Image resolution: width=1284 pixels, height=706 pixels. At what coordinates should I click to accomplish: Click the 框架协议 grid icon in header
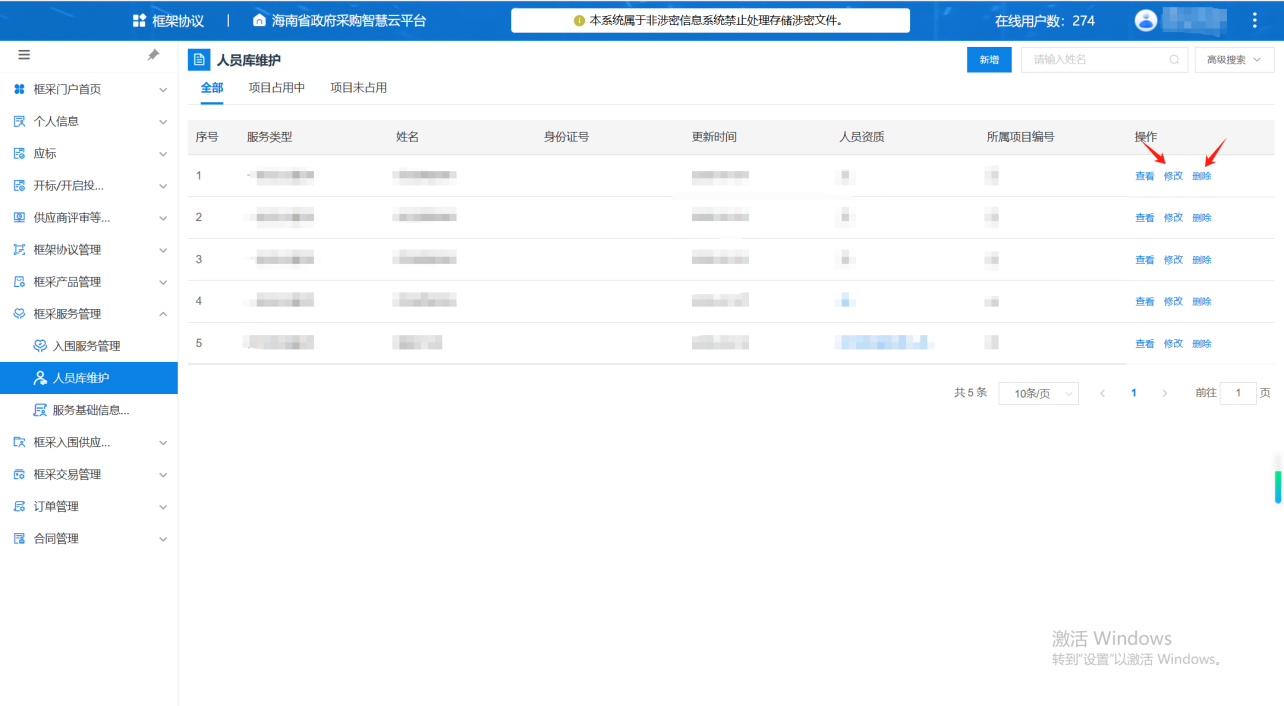(139, 20)
